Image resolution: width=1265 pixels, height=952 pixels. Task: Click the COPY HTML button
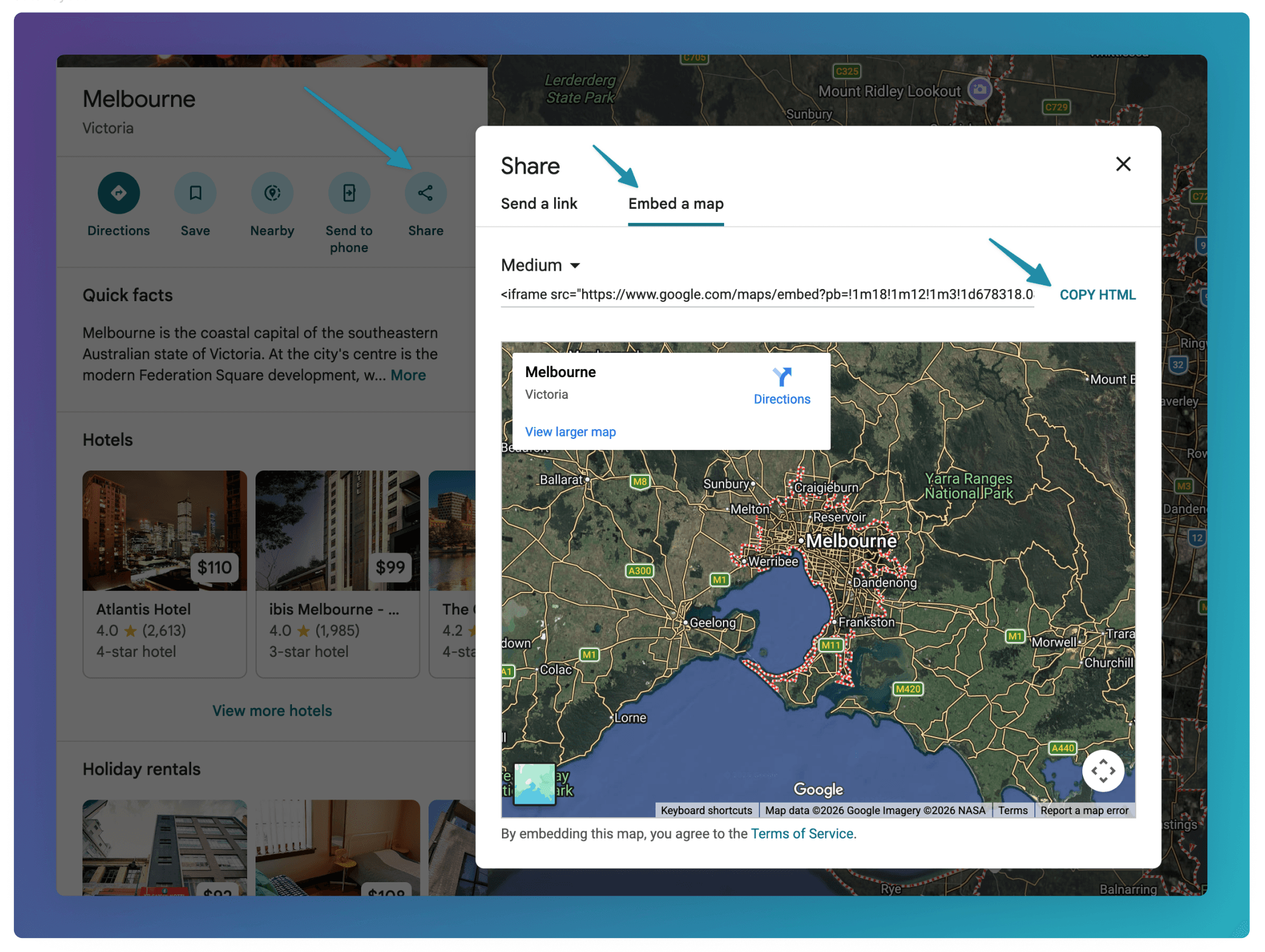pyautogui.click(x=1097, y=295)
